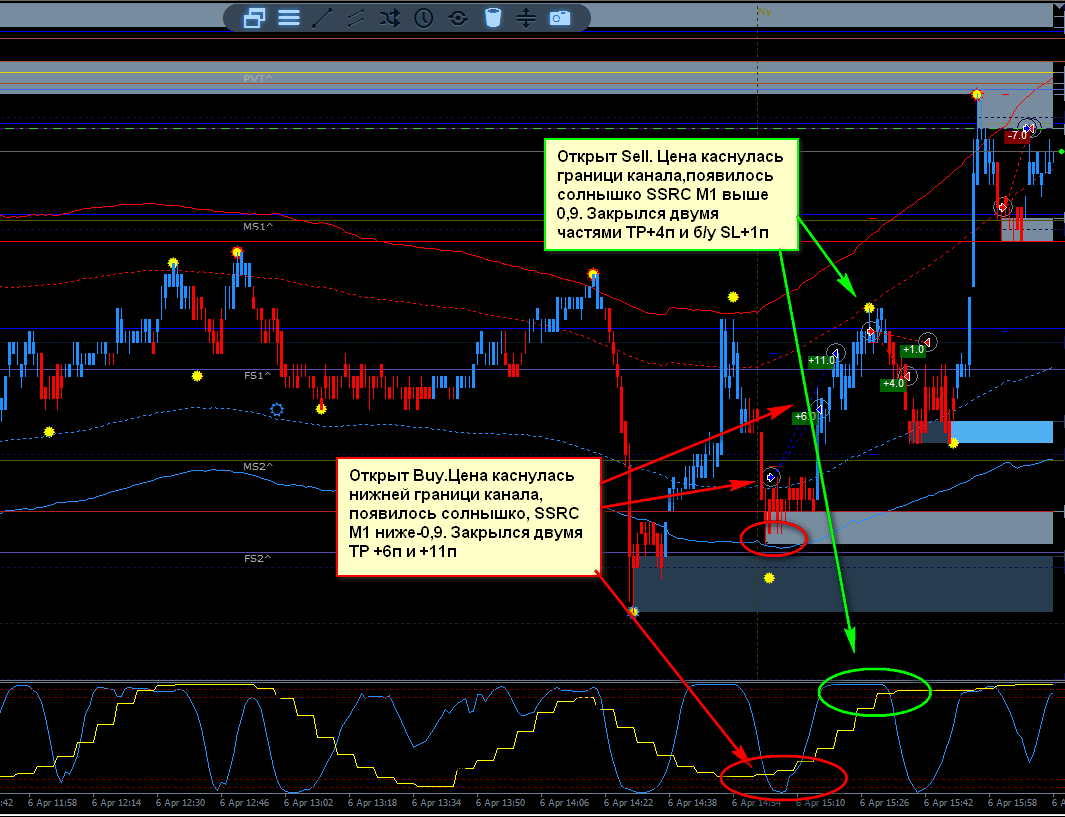Click the eye sync visibility icon
The width and height of the screenshot is (1065, 817).
[458, 18]
